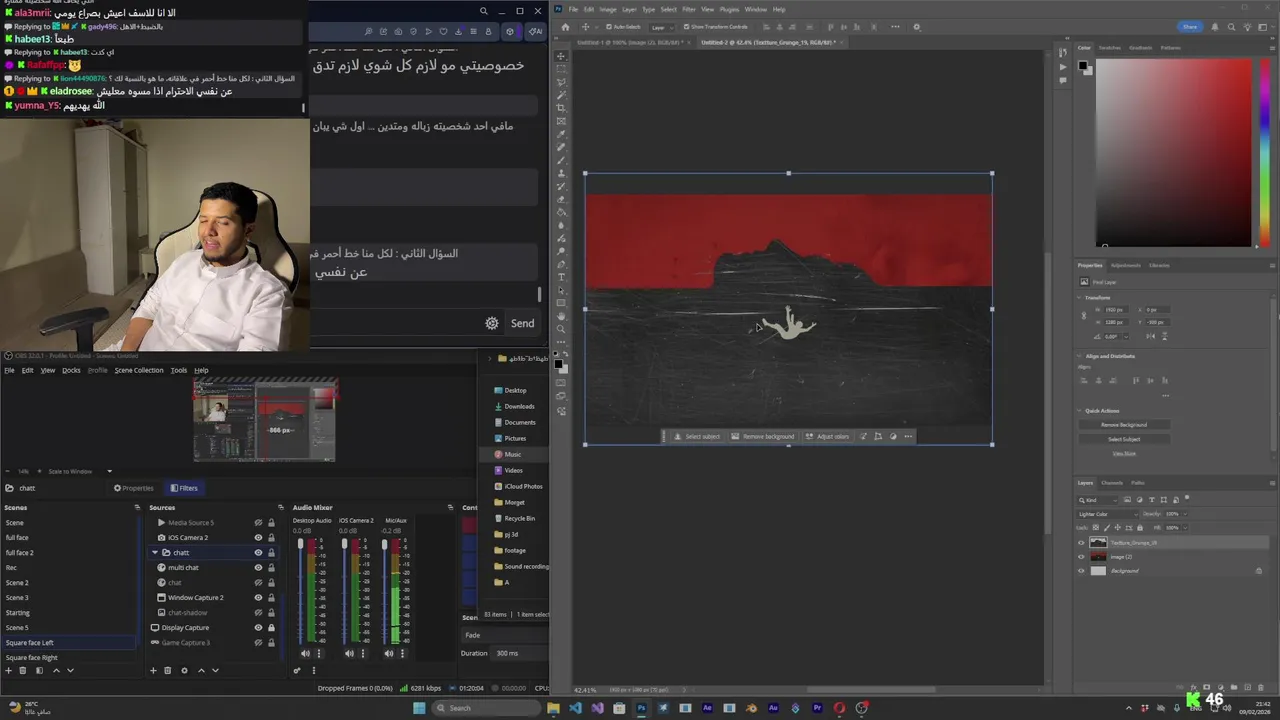Viewport: 1280px width, 720px height.
Task: Add a scene with plus icon in OBS
Action: (x=8, y=670)
